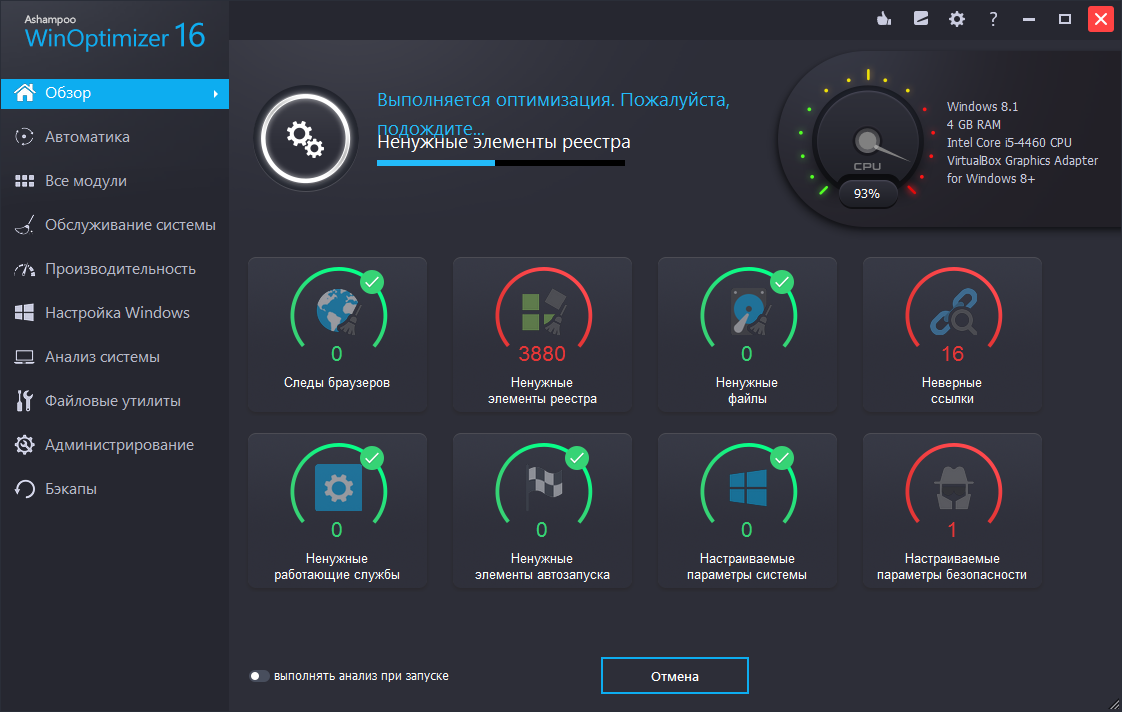The height and width of the screenshot is (712, 1122).
Task: Select Обслуживание системы in sidebar
Action: point(114,225)
